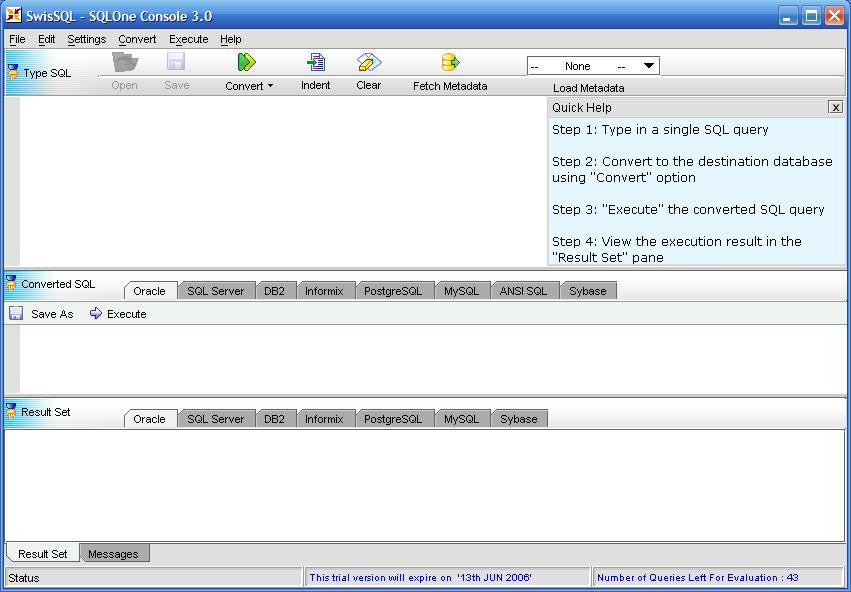Minimize the SwisSQL window
The width and height of the screenshot is (851, 592).
pos(788,15)
